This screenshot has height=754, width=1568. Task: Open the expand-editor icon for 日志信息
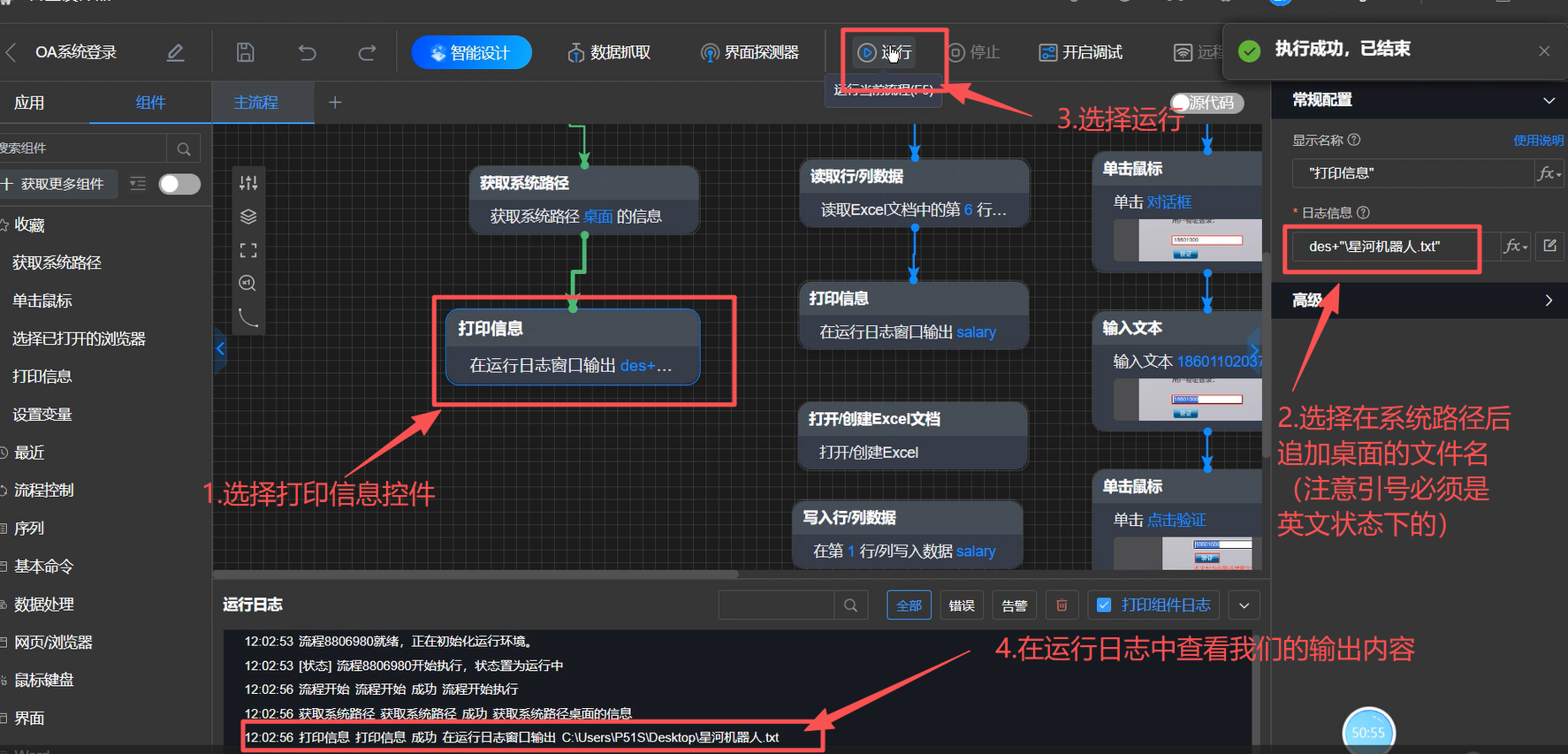coord(1550,246)
